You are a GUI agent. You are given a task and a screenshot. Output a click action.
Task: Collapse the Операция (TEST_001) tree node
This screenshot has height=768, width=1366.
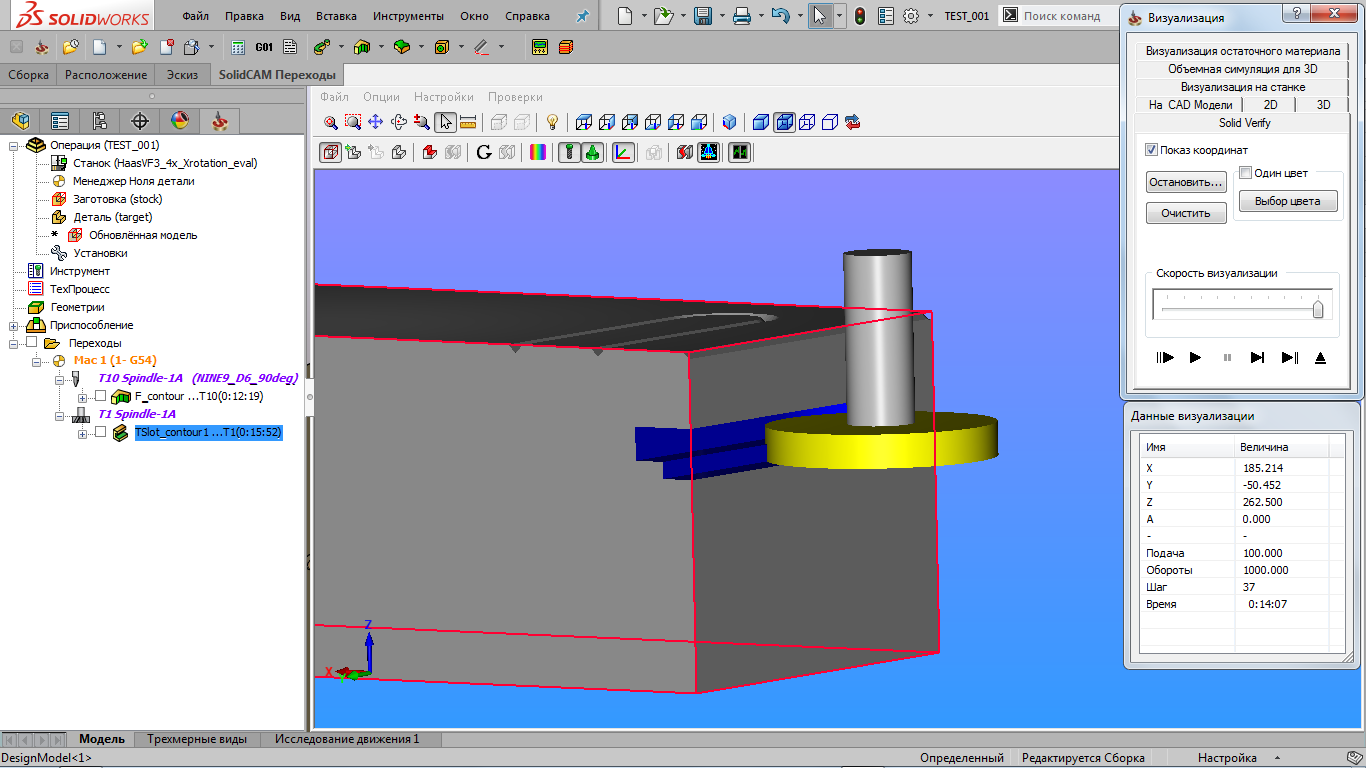(14, 145)
